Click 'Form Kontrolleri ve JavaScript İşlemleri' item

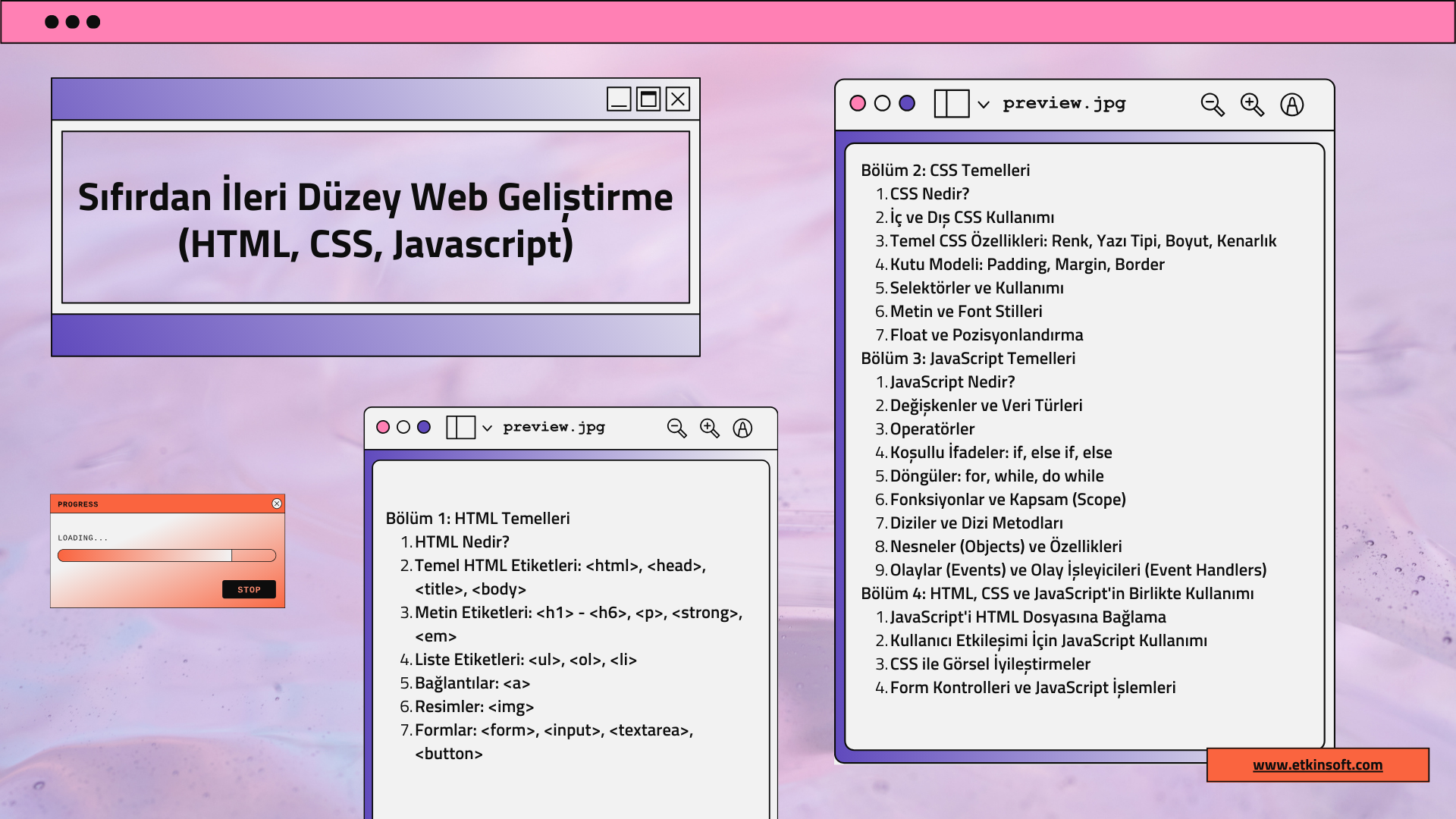pos(1033,687)
